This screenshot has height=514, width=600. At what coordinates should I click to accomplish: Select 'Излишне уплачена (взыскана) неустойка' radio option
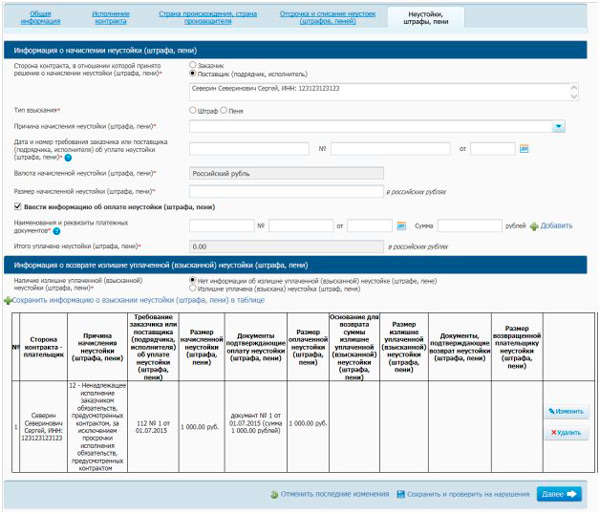[193, 288]
